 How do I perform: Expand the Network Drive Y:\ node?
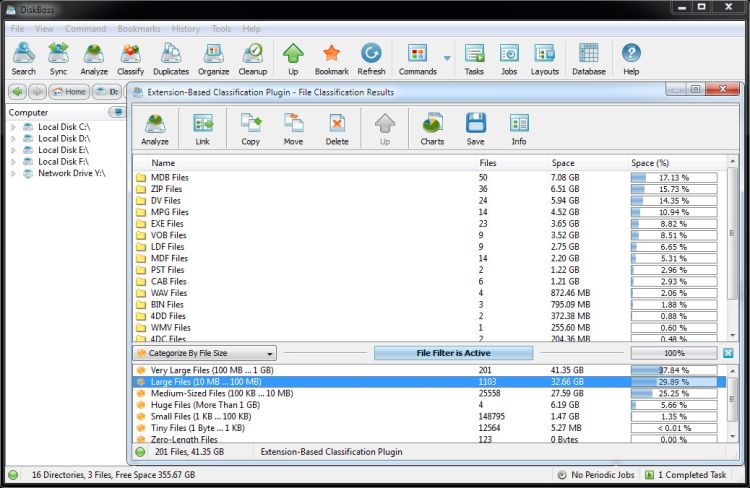point(14,173)
